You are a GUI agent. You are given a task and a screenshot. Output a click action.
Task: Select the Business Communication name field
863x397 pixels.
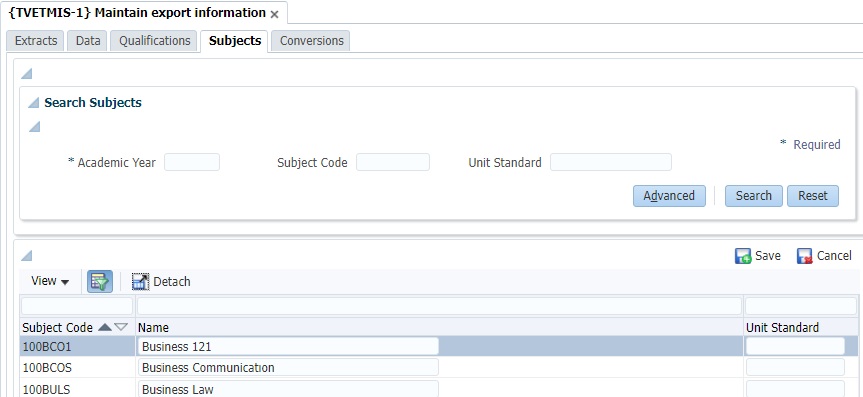pyautogui.click(x=288, y=367)
